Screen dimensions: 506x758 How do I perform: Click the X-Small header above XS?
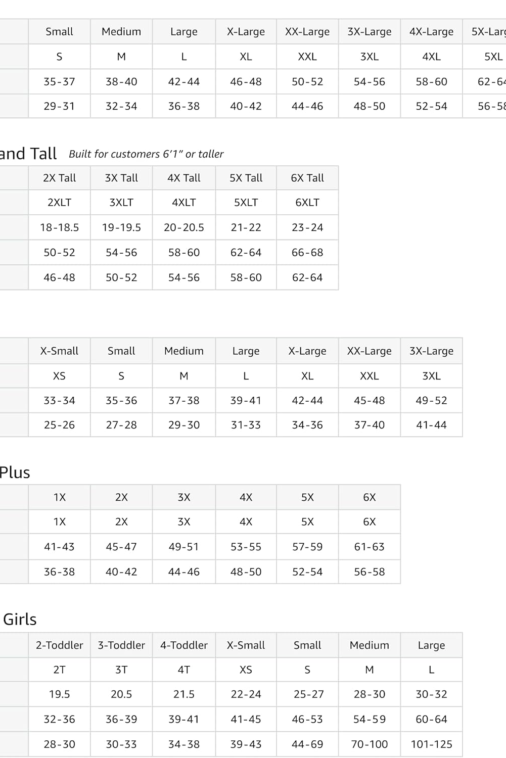click(59, 351)
